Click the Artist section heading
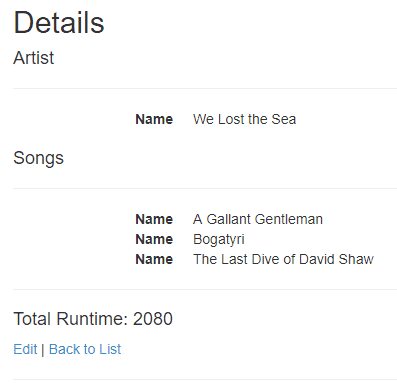Viewport: 397px width, 383px height. coord(33,58)
